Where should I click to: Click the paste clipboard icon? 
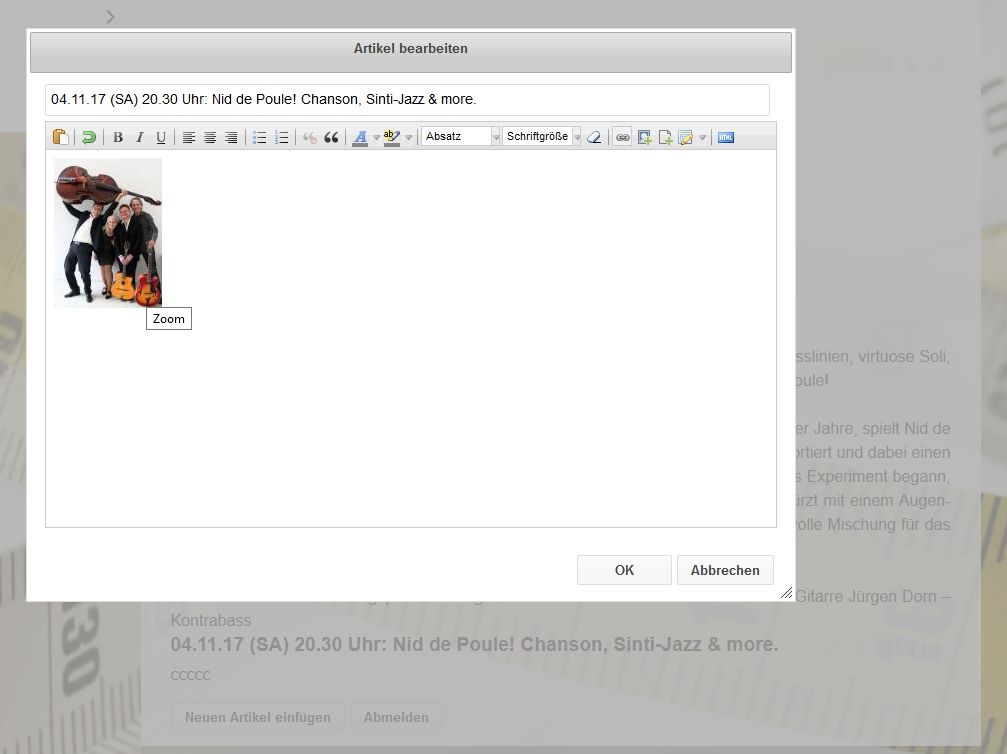coord(61,137)
